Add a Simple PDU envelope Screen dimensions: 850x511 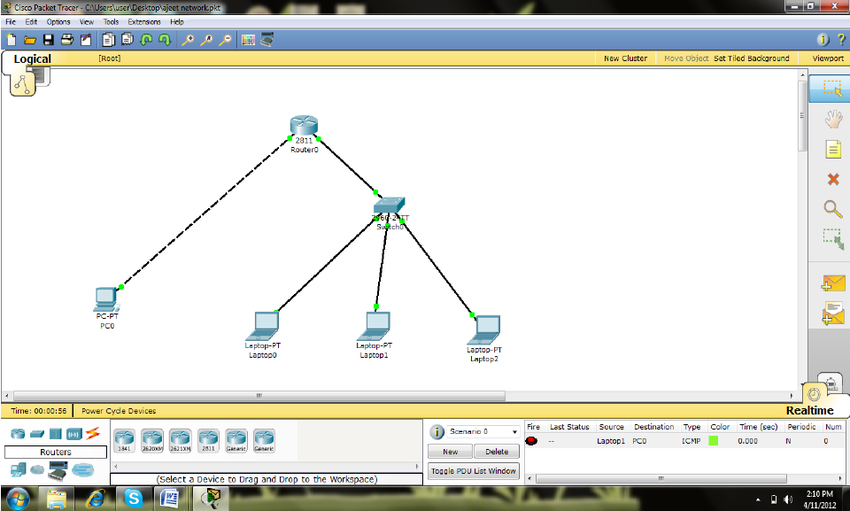[833, 283]
